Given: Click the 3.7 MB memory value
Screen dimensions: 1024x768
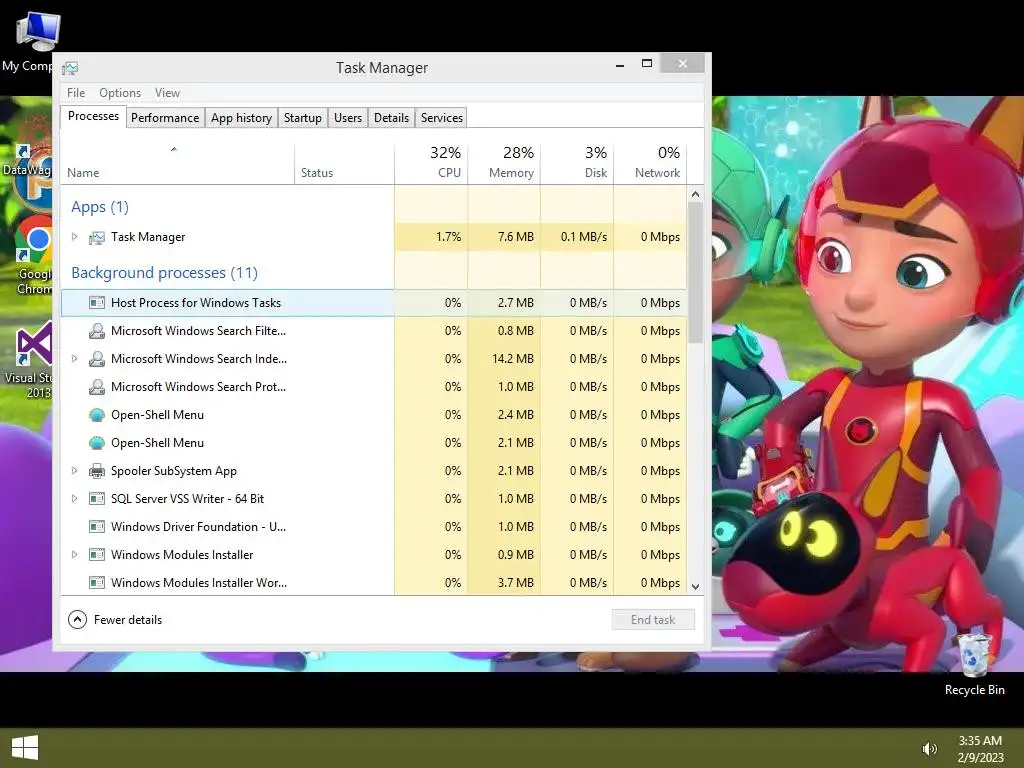Looking at the screenshot, I should tap(516, 583).
